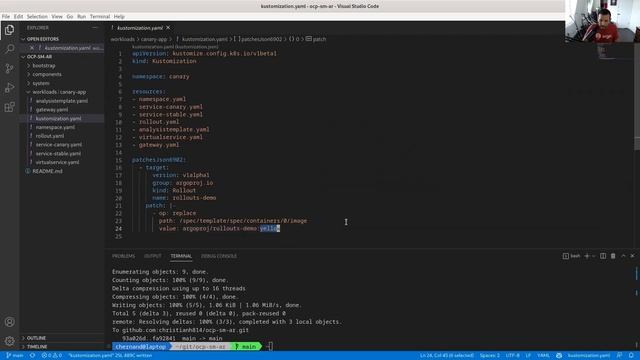The height and width of the screenshot is (360, 640).
Task: Open analysistemplate.yaml in explorer
Action: (62, 101)
